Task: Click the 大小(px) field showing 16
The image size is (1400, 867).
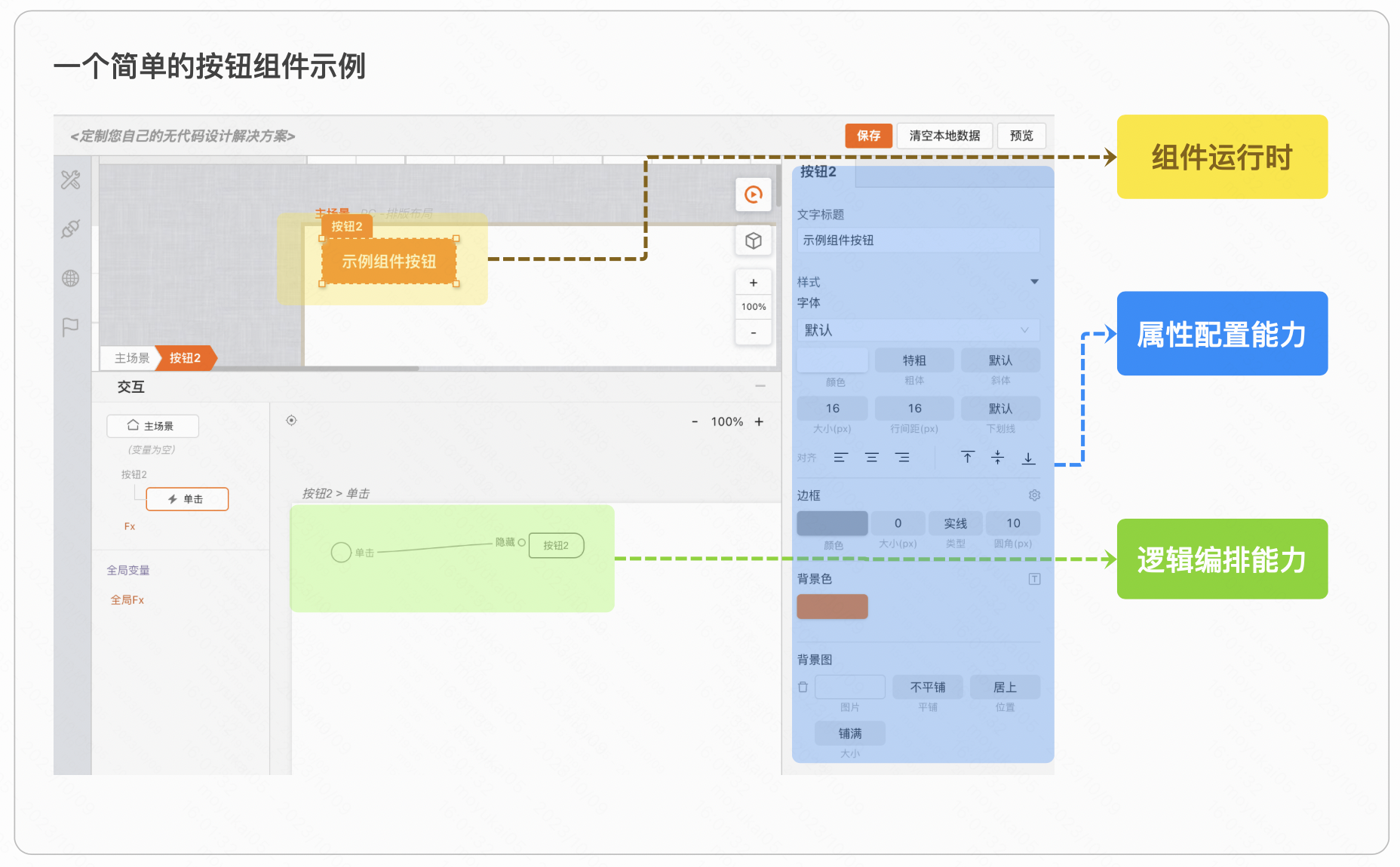Action: point(832,408)
